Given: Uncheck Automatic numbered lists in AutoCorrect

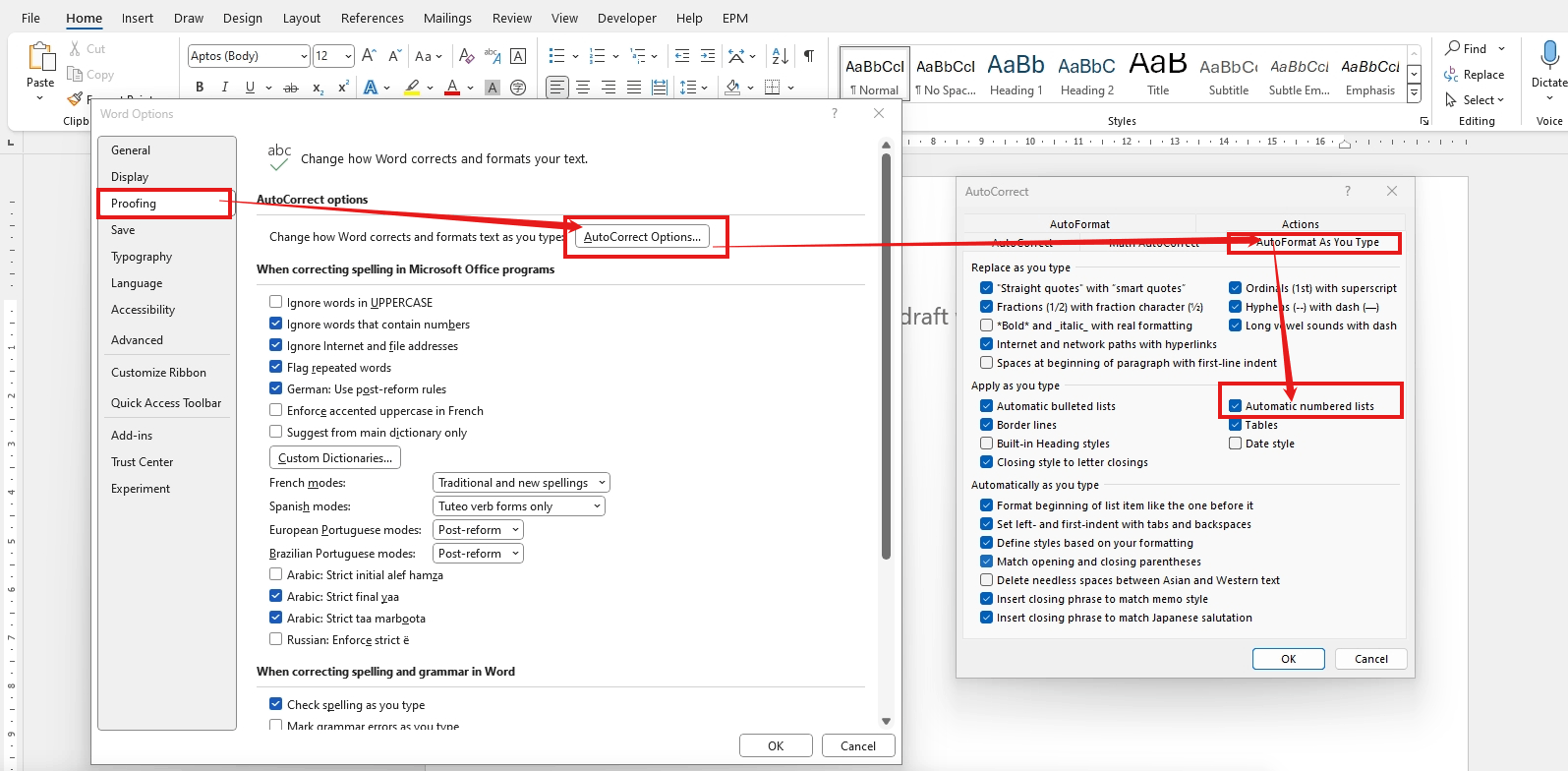Looking at the screenshot, I should pos(1235,405).
